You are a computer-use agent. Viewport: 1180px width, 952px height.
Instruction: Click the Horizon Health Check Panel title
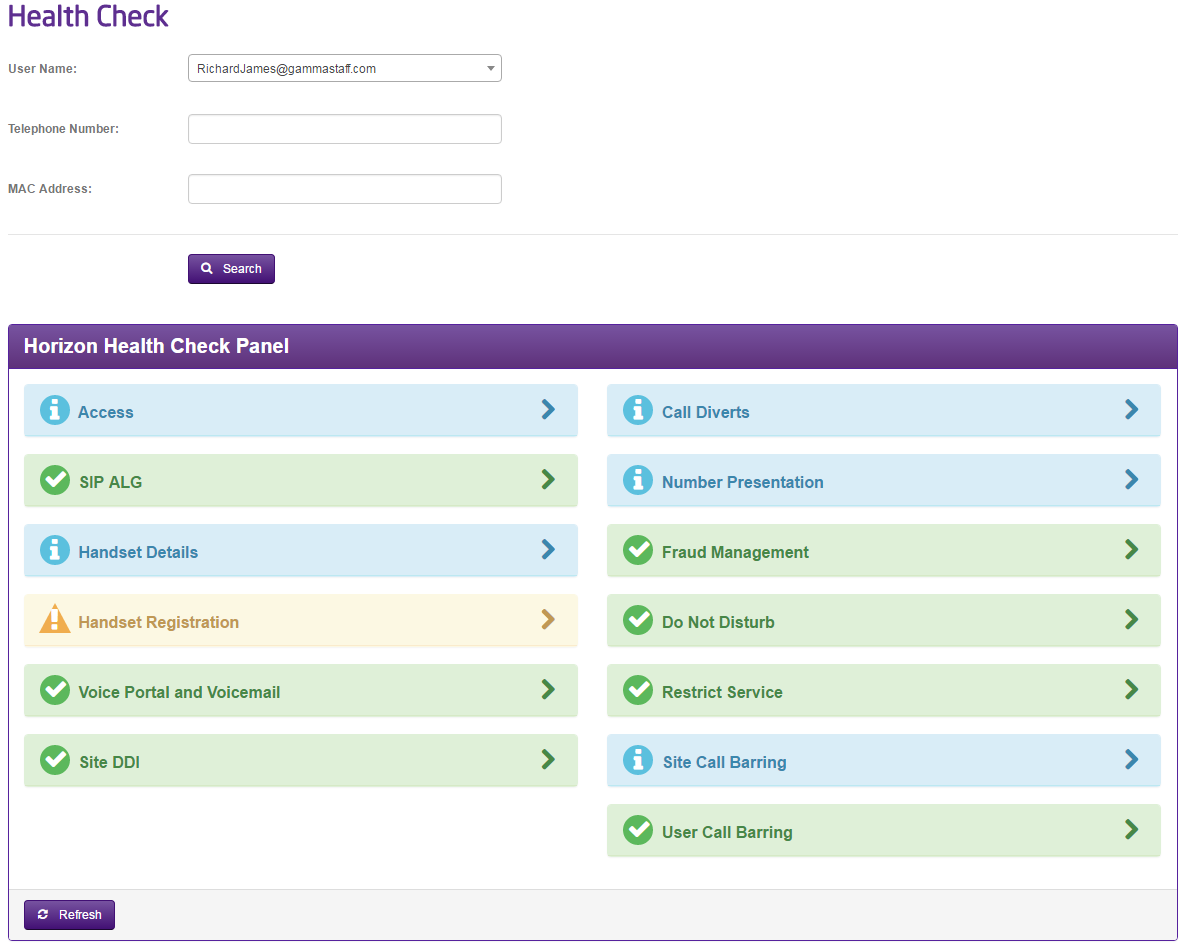tap(157, 346)
